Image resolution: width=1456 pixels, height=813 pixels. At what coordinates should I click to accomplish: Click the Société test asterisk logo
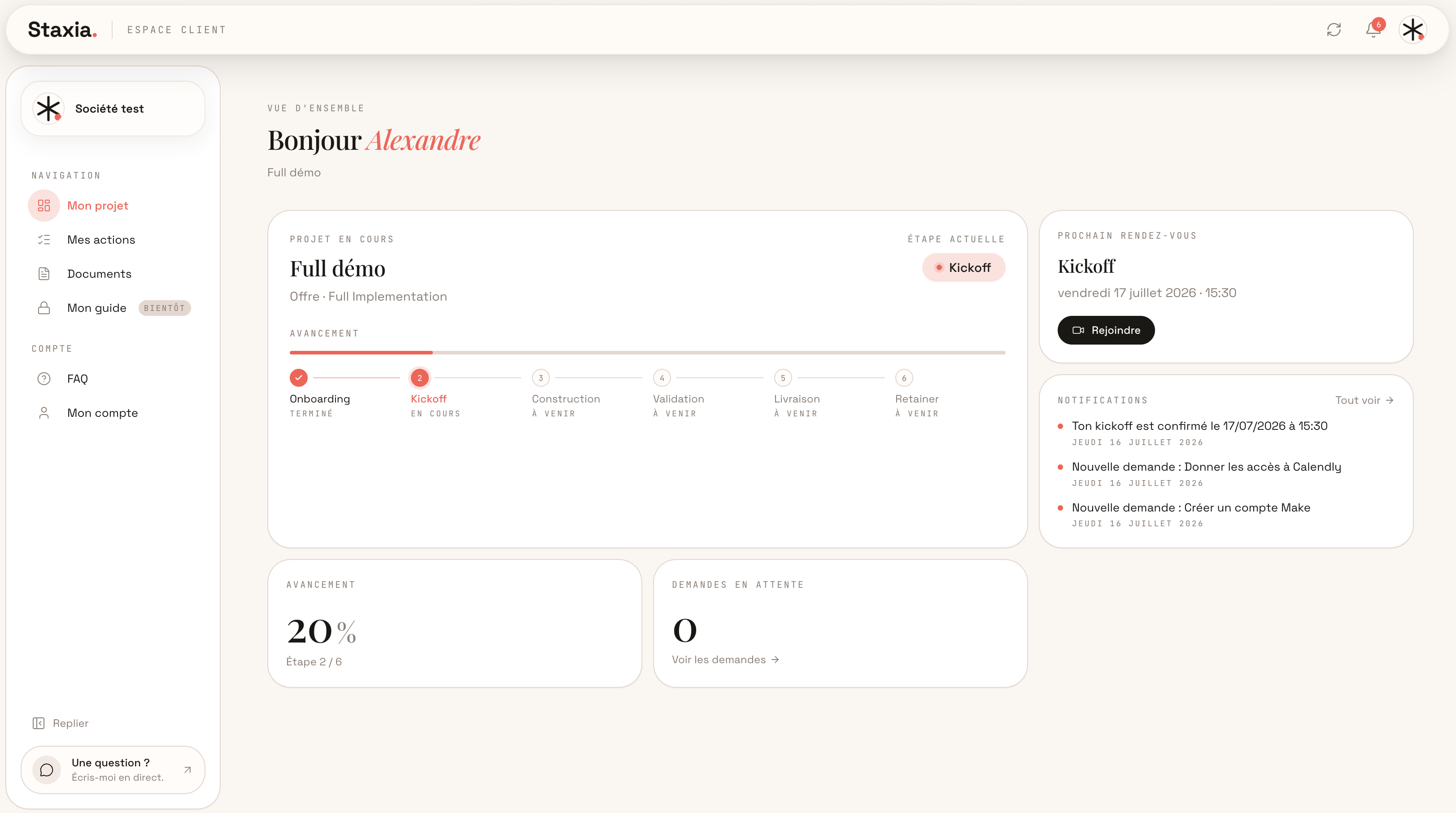(48, 109)
